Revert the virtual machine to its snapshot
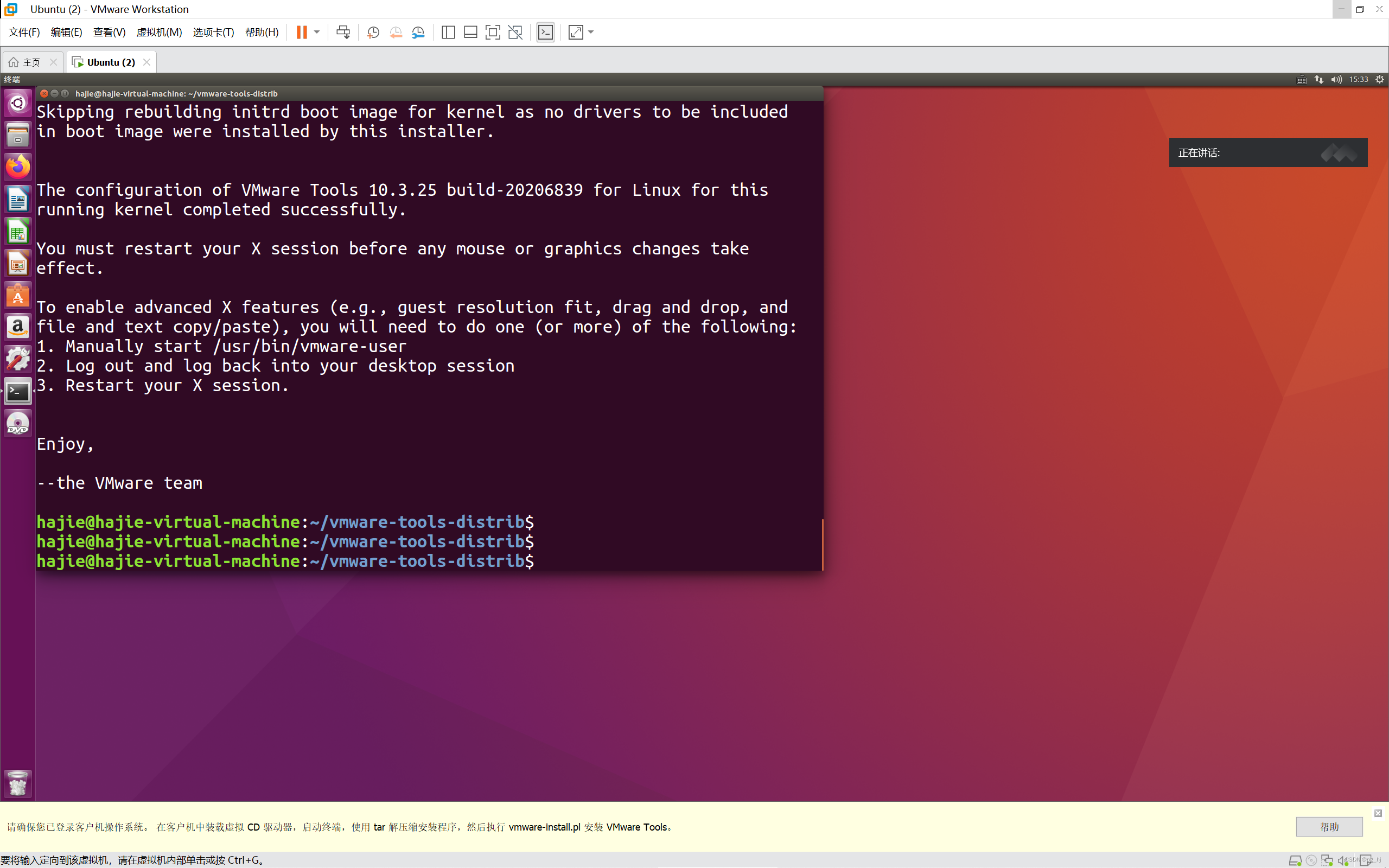The image size is (1389, 868). click(x=396, y=32)
